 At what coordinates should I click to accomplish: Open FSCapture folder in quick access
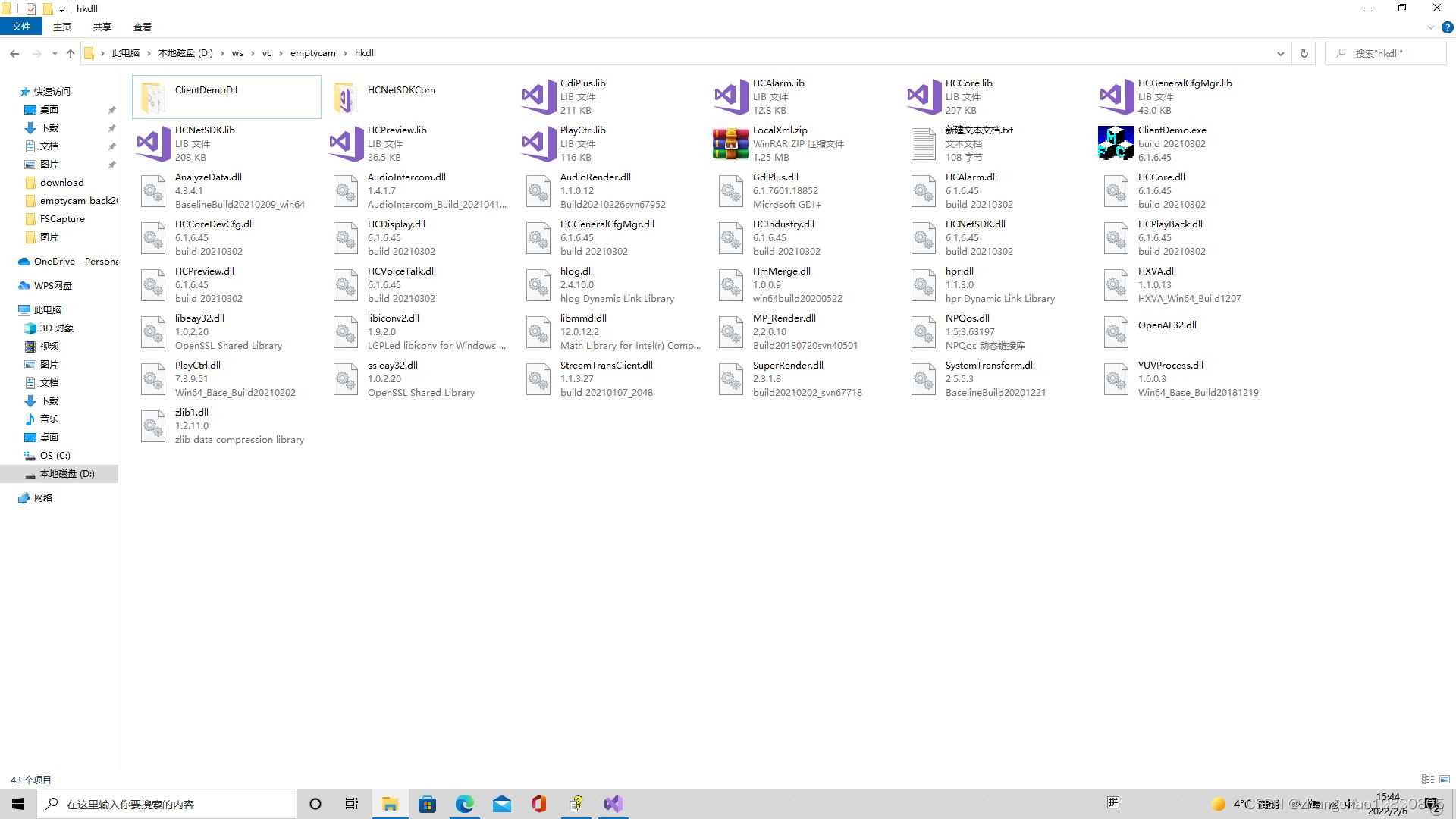point(62,218)
